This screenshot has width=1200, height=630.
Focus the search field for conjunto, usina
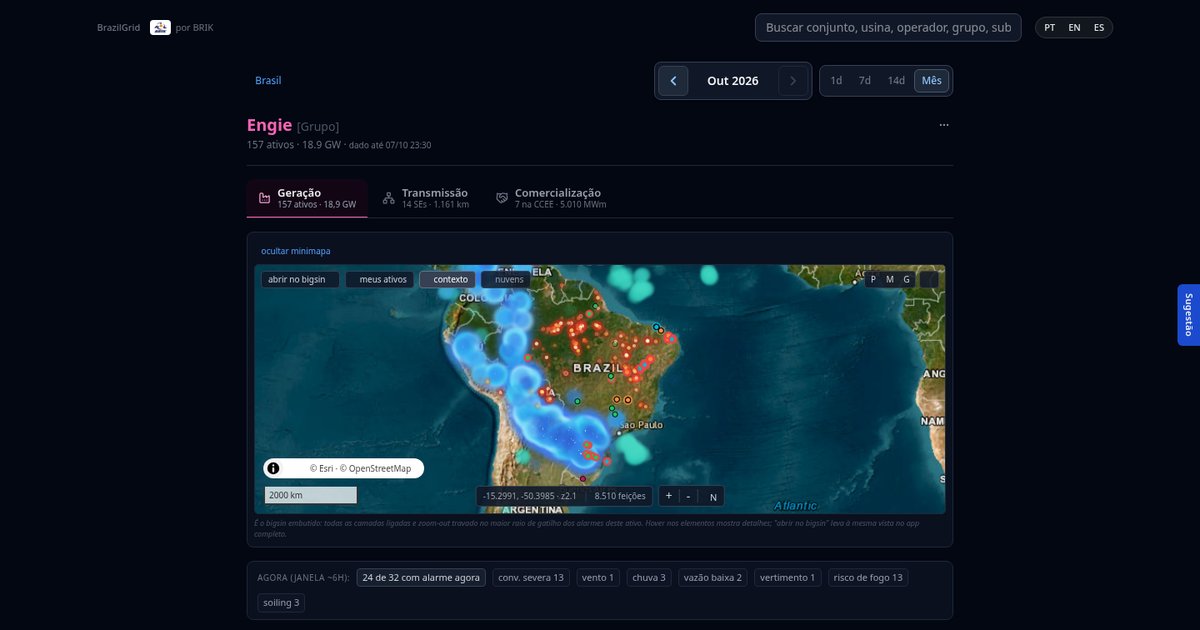[x=888, y=27]
